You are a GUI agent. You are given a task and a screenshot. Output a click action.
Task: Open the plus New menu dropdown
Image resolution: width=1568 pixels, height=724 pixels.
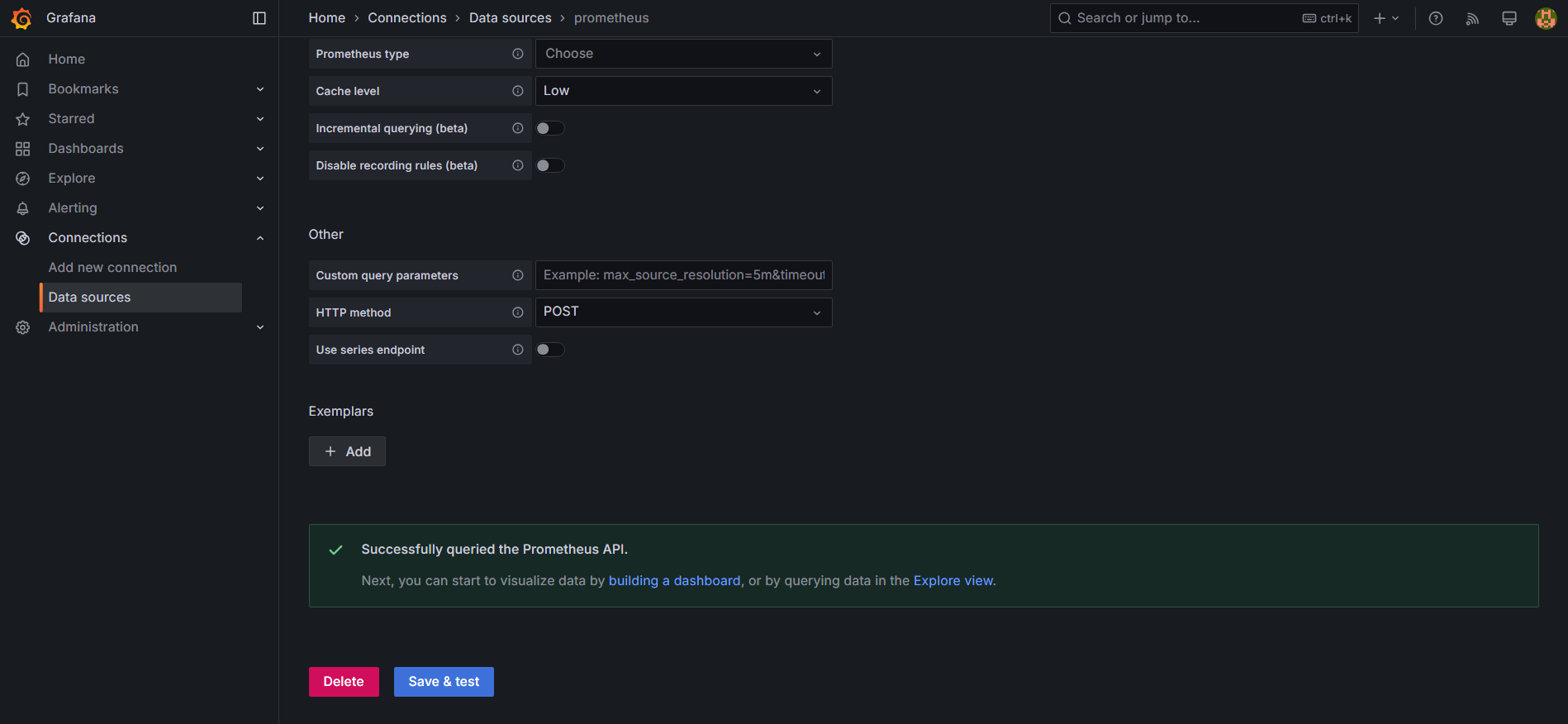[x=1386, y=18]
